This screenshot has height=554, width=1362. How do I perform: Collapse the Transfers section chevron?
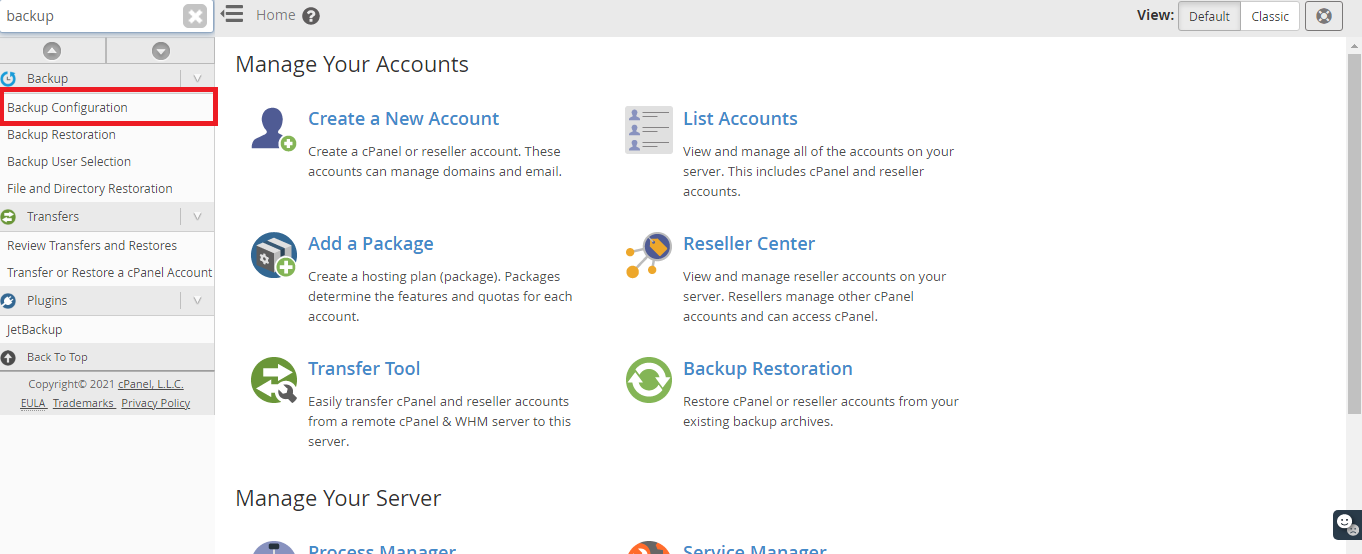197,217
